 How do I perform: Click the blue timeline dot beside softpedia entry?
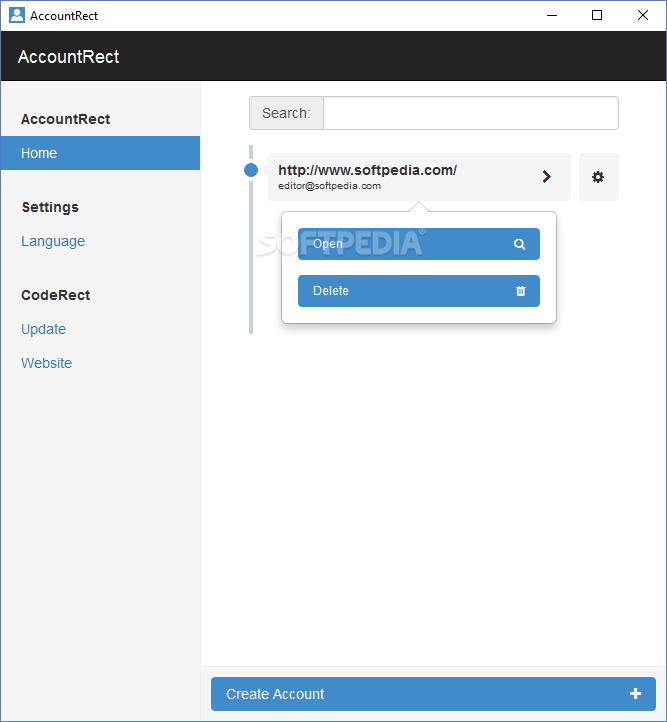(x=251, y=170)
